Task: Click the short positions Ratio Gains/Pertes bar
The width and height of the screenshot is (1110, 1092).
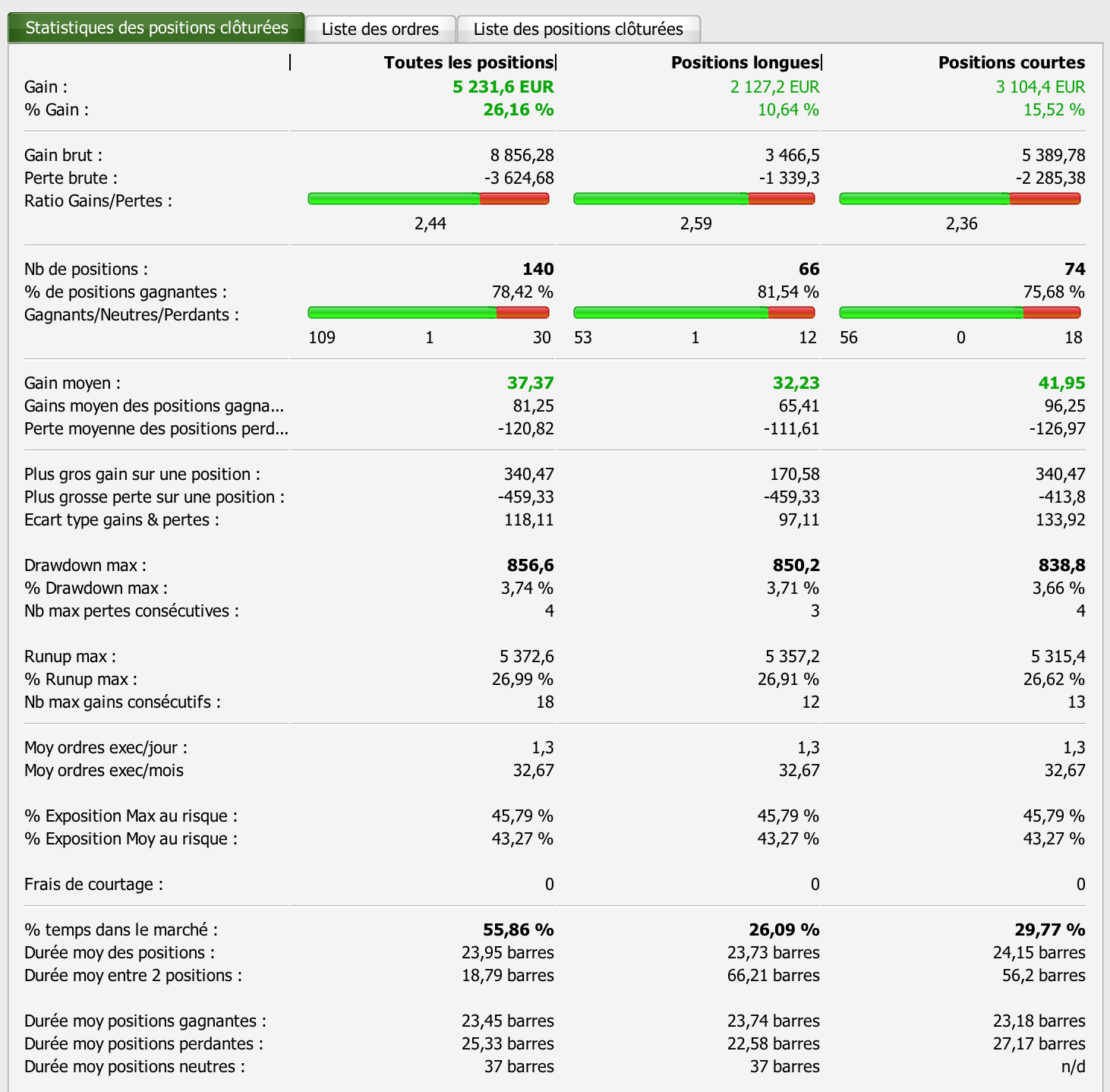Action: click(960, 199)
